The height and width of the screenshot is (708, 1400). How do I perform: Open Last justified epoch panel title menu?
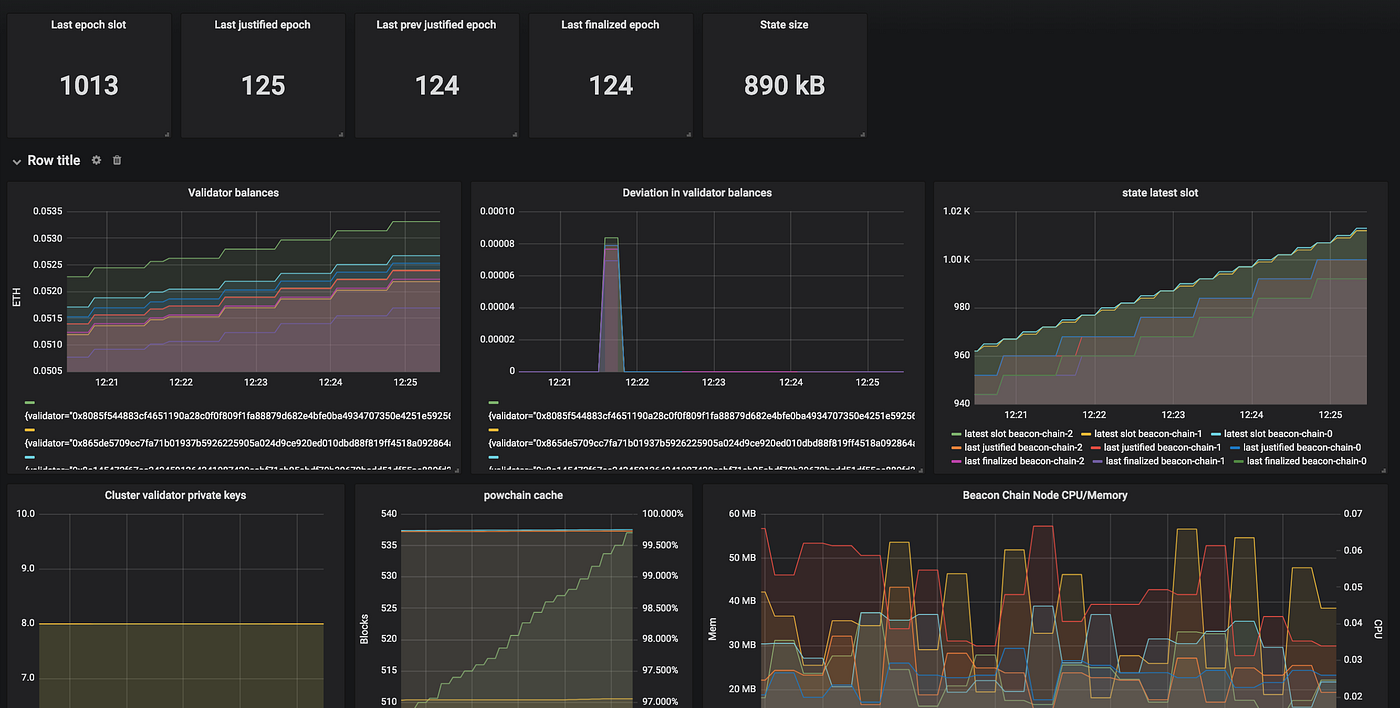[263, 24]
